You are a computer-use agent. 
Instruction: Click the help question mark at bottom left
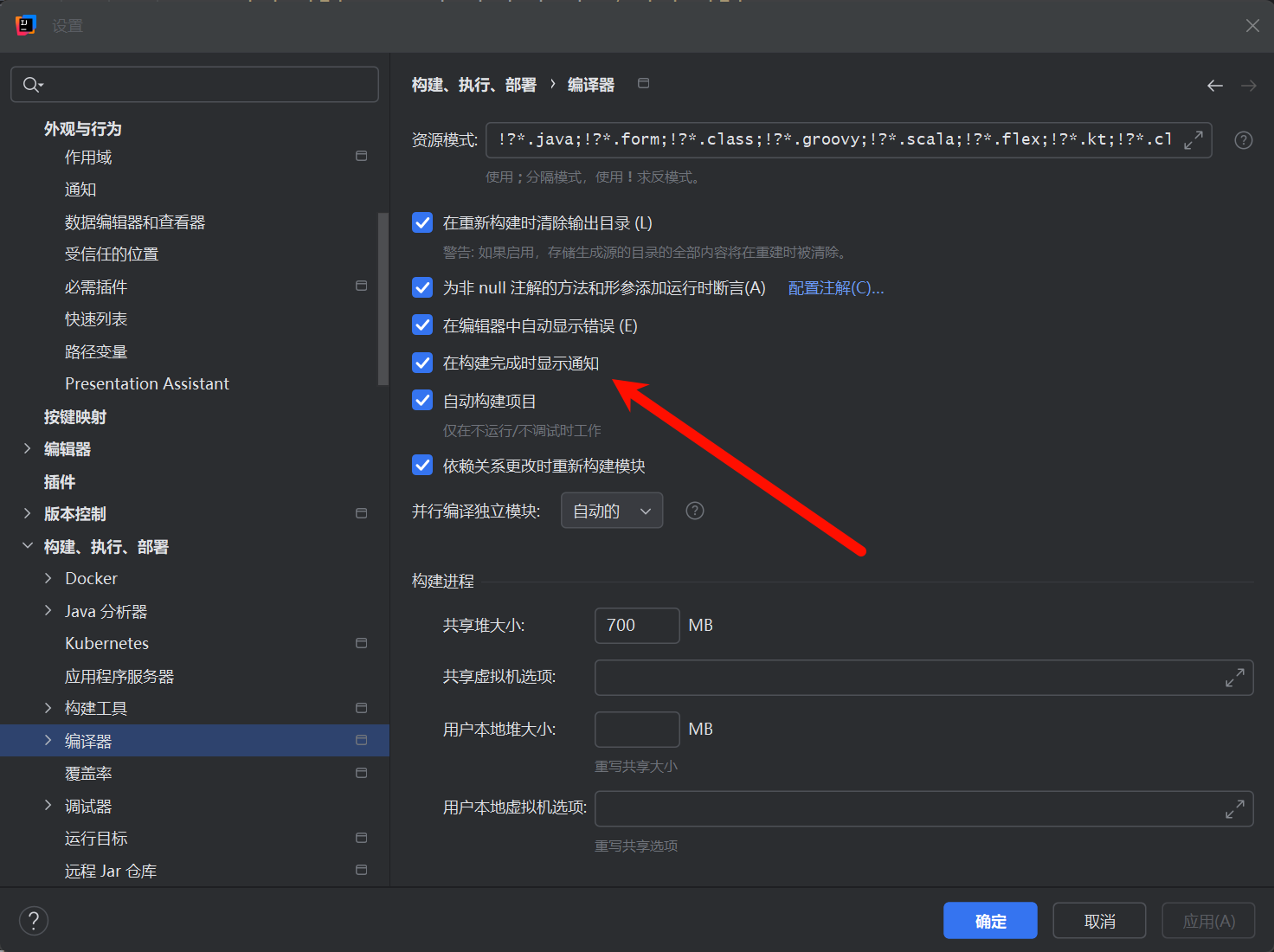(x=34, y=920)
